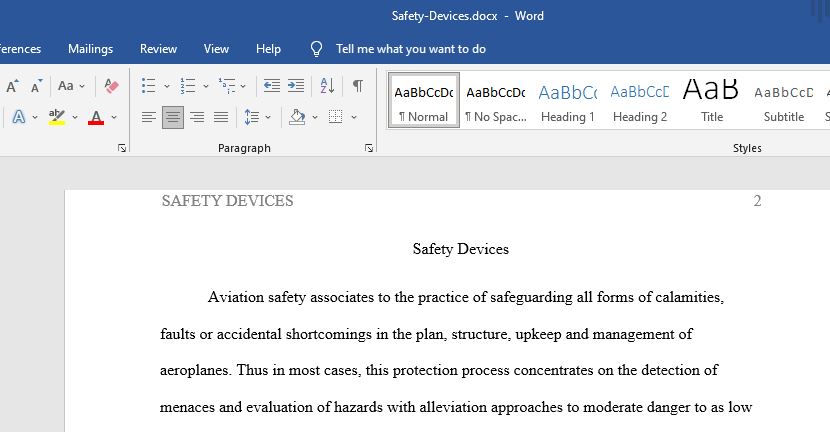The height and width of the screenshot is (432, 830).
Task: Open borders dropdown arrow
Action: click(354, 117)
